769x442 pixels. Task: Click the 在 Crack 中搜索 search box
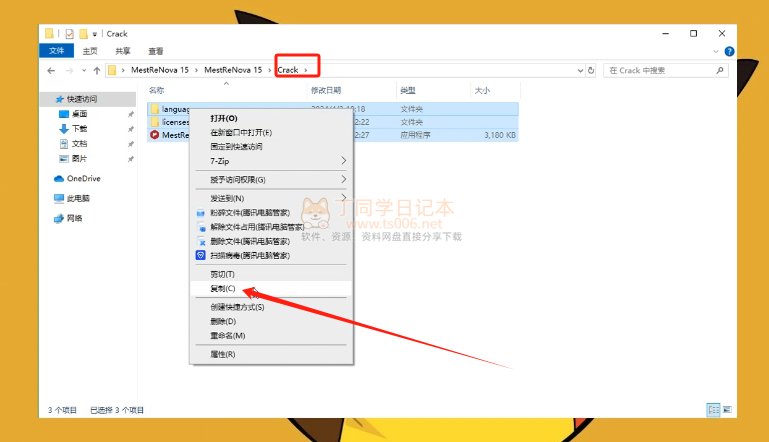coord(666,71)
